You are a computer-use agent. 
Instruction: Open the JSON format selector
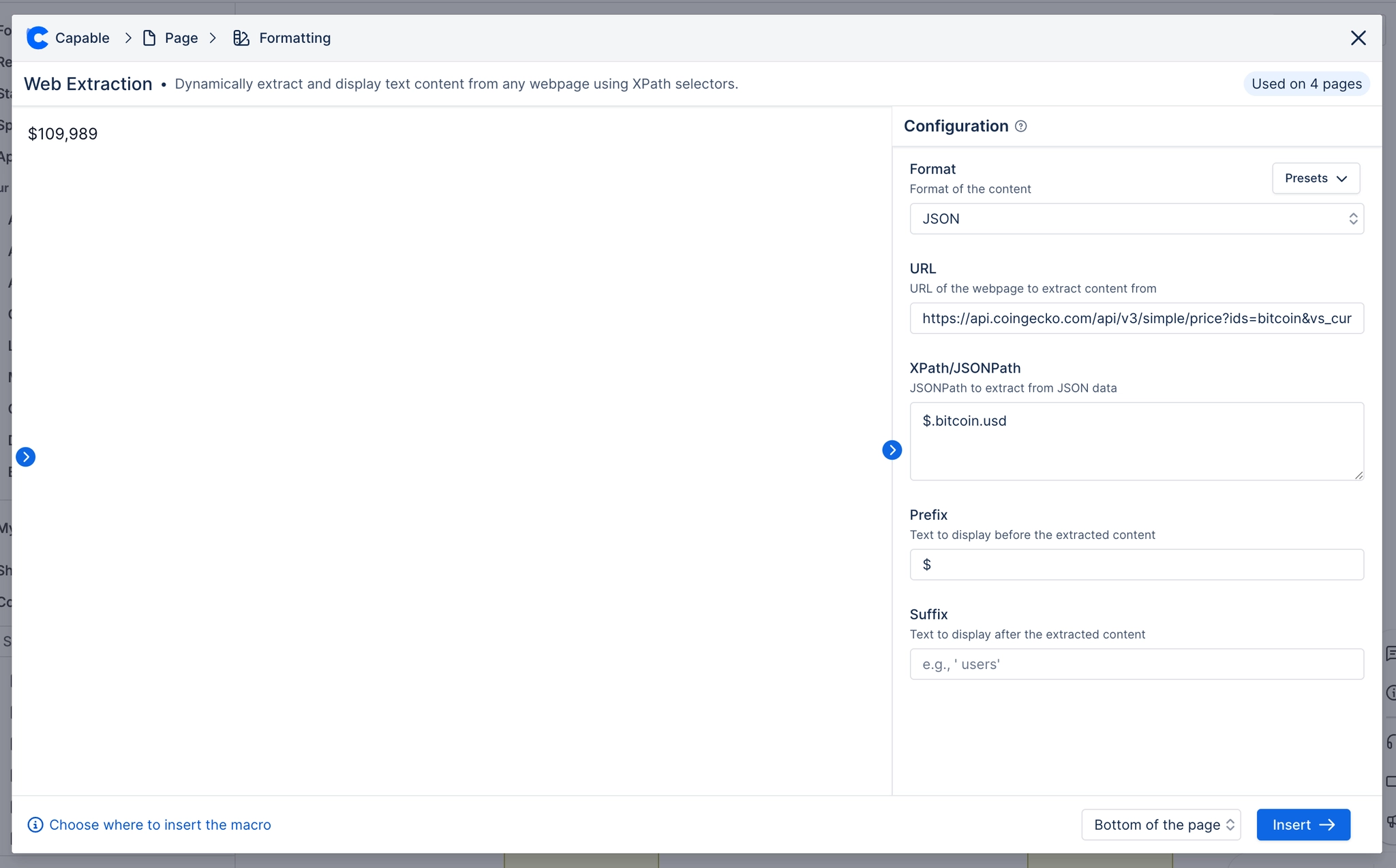click(x=1136, y=219)
